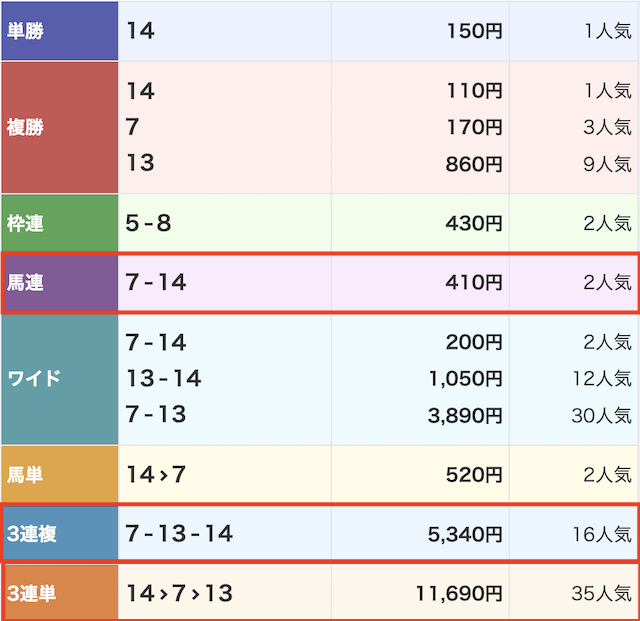
Task: Click the 410円 馬連 payout
Action: pos(474,283)
